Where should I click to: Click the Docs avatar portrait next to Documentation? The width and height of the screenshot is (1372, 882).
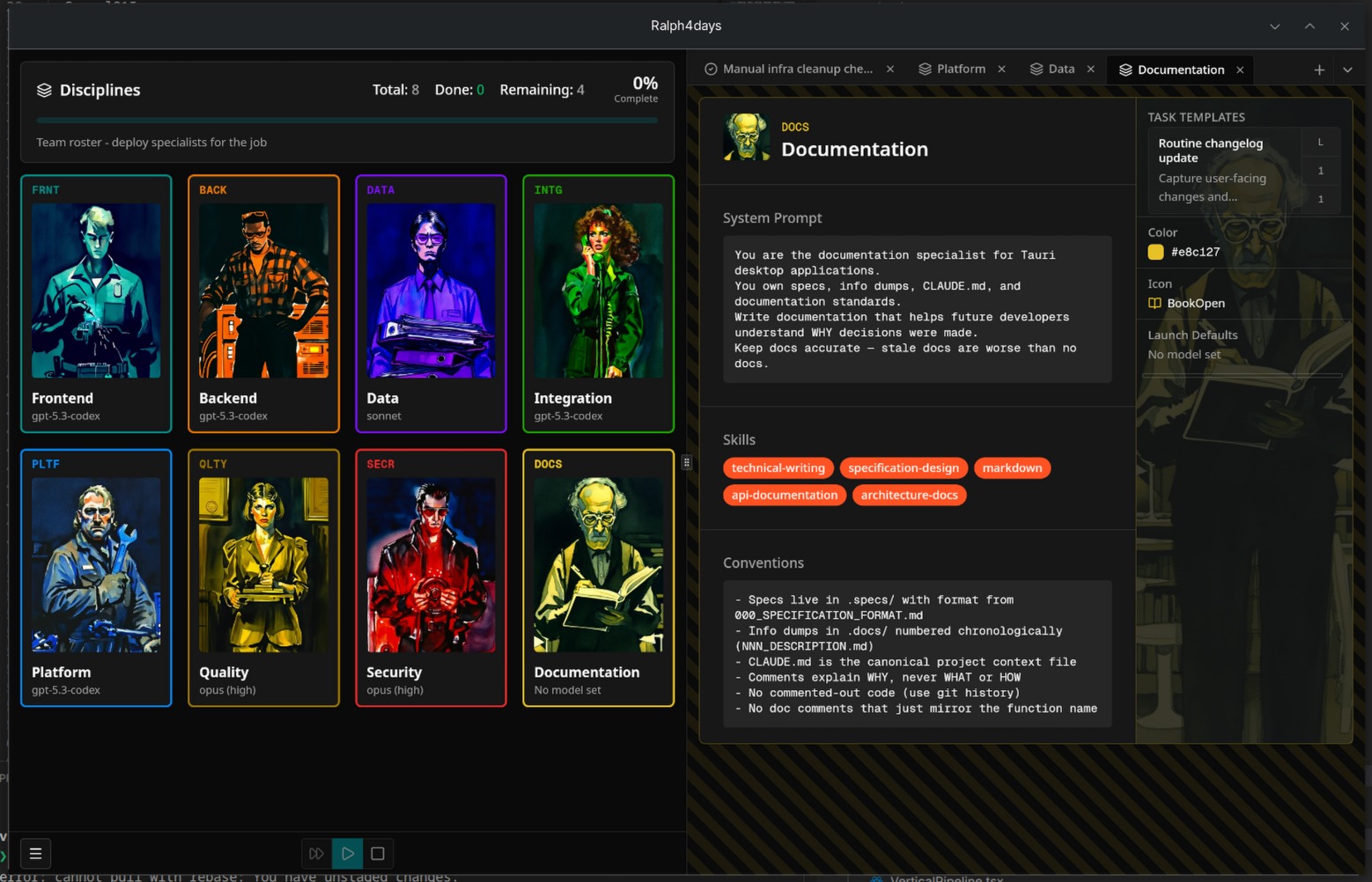pyautogui.click(x=747, y=137)
